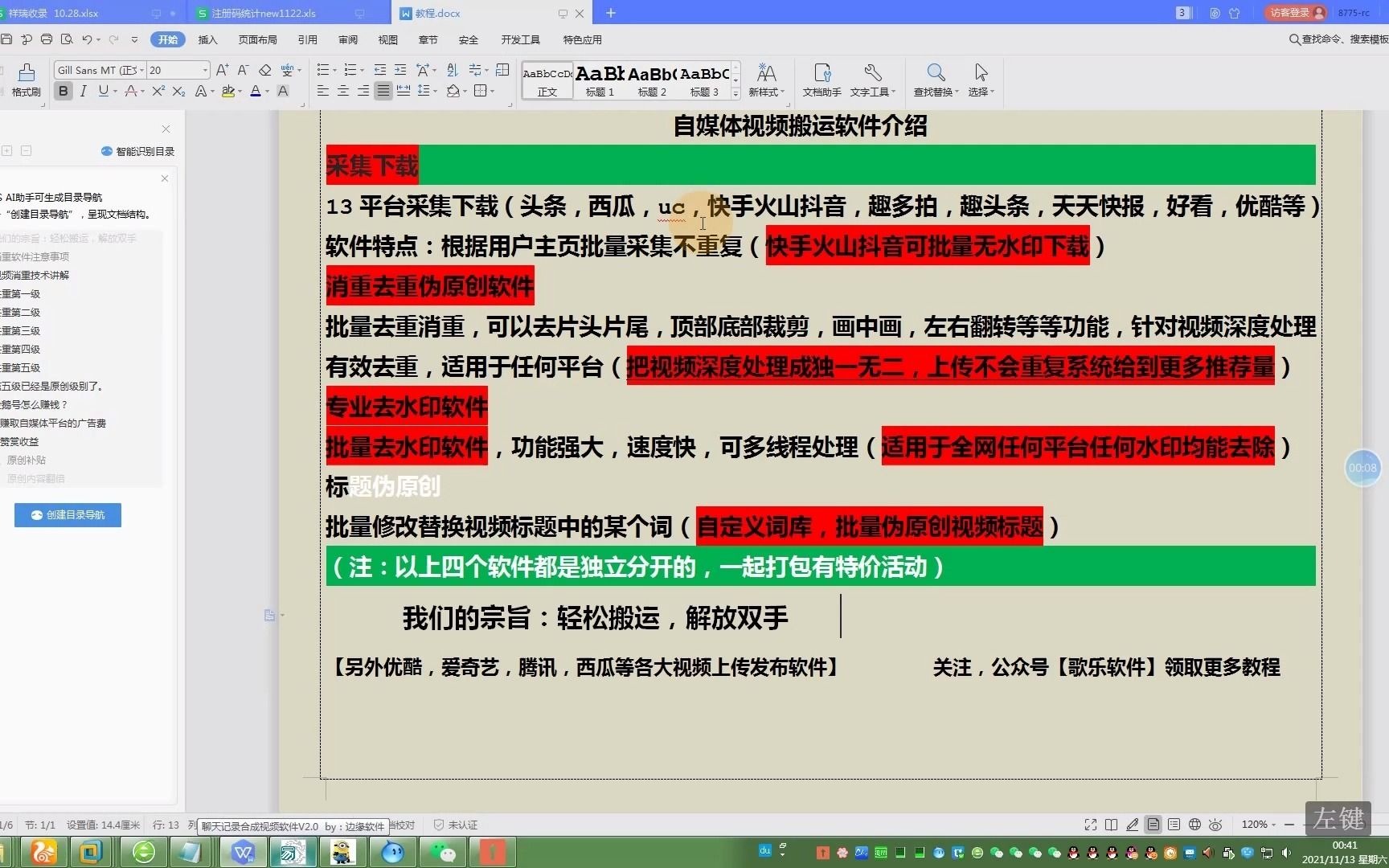Apply subscript formatting
Image resolution: width=1389 pixels, height=868 pixels.
(x=178, y=91)
